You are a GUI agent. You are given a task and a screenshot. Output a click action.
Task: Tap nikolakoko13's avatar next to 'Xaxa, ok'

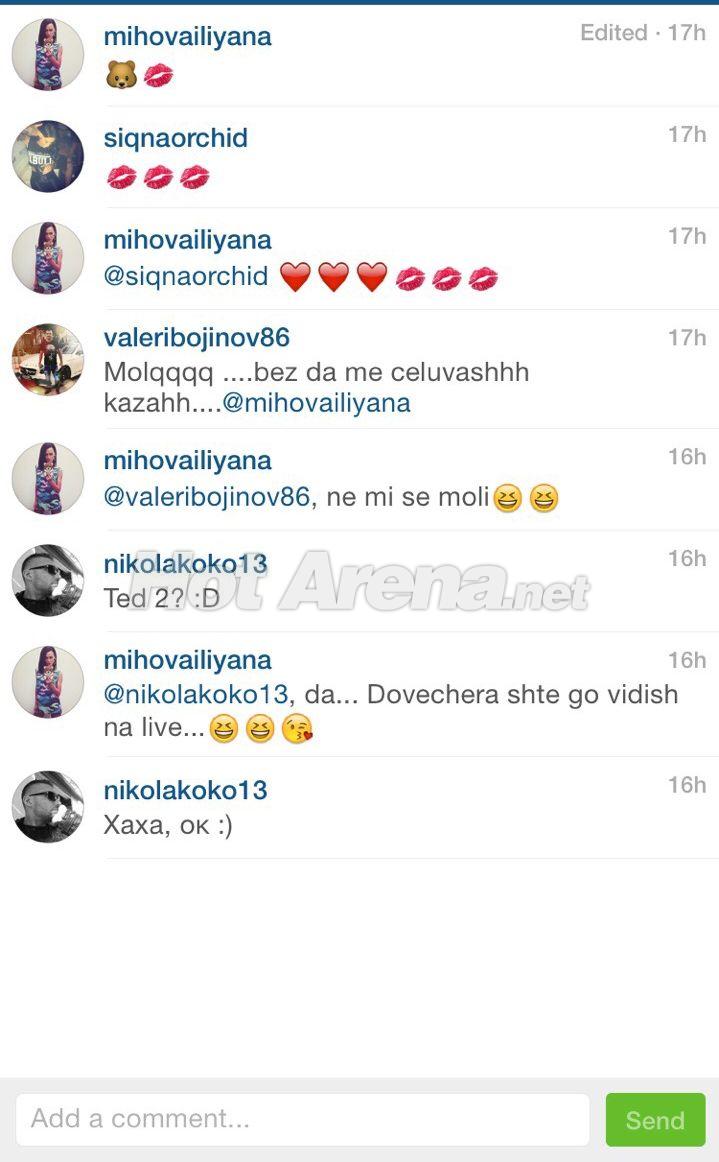tap(47, 807)
